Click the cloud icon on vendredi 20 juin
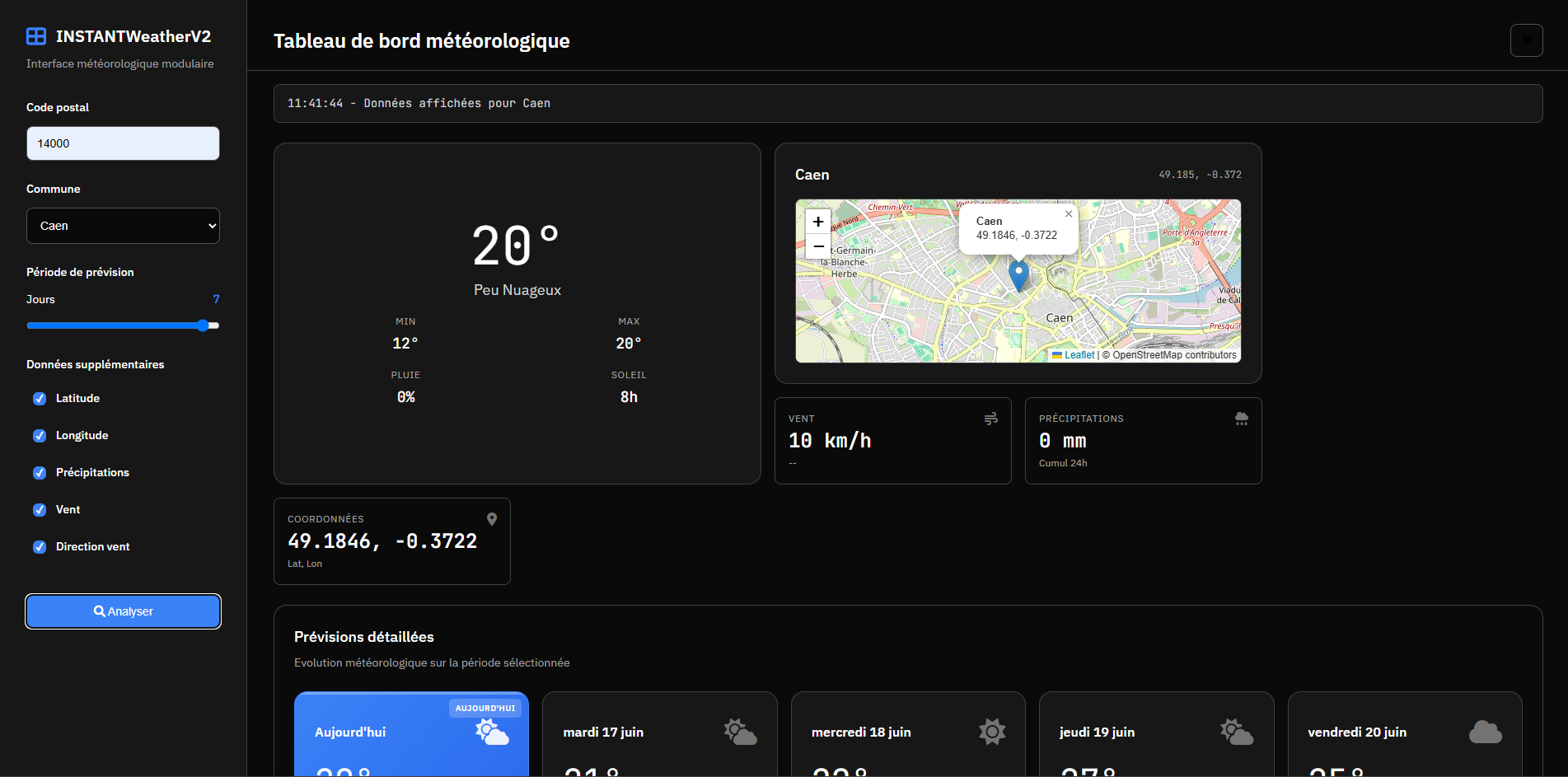This screenshot has width=1568, height=777. pyautogui.click(x=1485, y=732)
